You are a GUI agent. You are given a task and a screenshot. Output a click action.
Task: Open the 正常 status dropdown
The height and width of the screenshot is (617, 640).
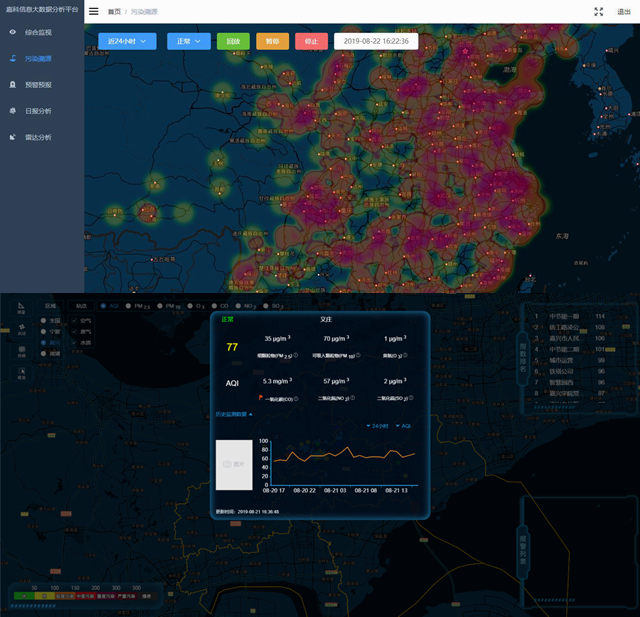pos(189,41)
